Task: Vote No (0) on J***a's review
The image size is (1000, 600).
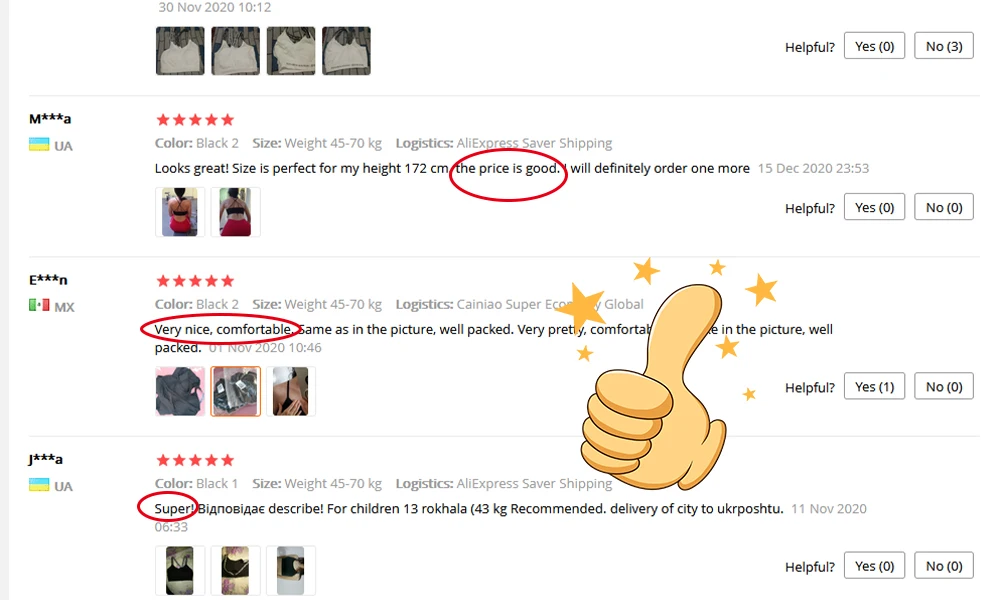Action: click(944, 566)
